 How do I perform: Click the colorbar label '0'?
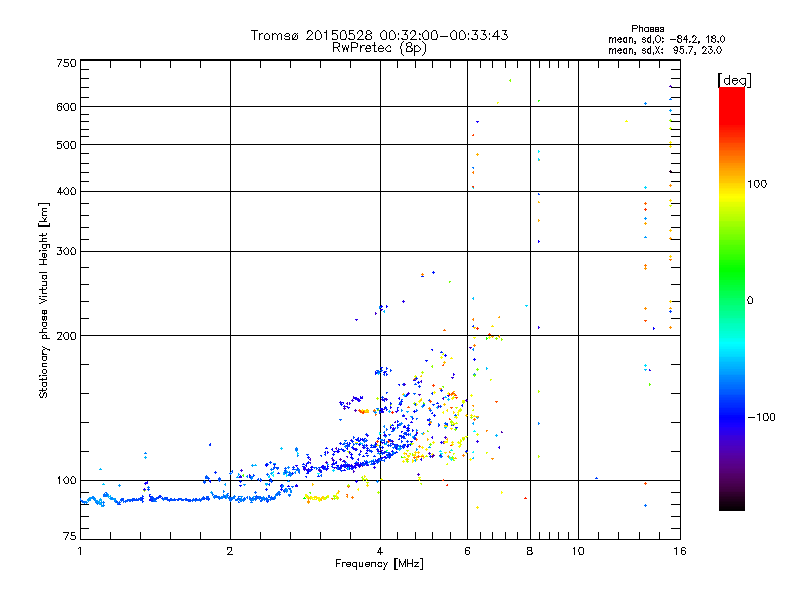[750, 301]
